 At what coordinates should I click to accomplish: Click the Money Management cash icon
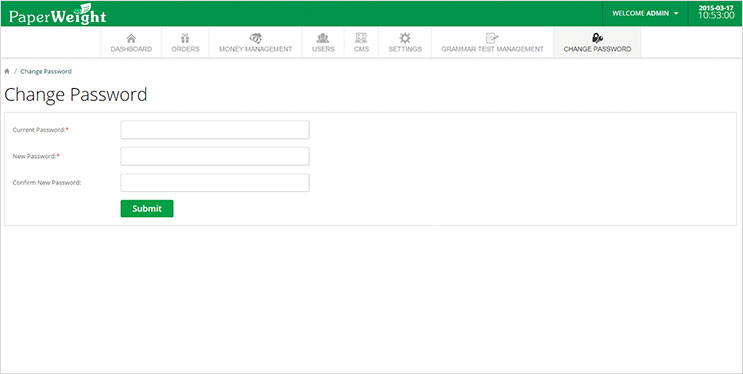pos(255,38)
